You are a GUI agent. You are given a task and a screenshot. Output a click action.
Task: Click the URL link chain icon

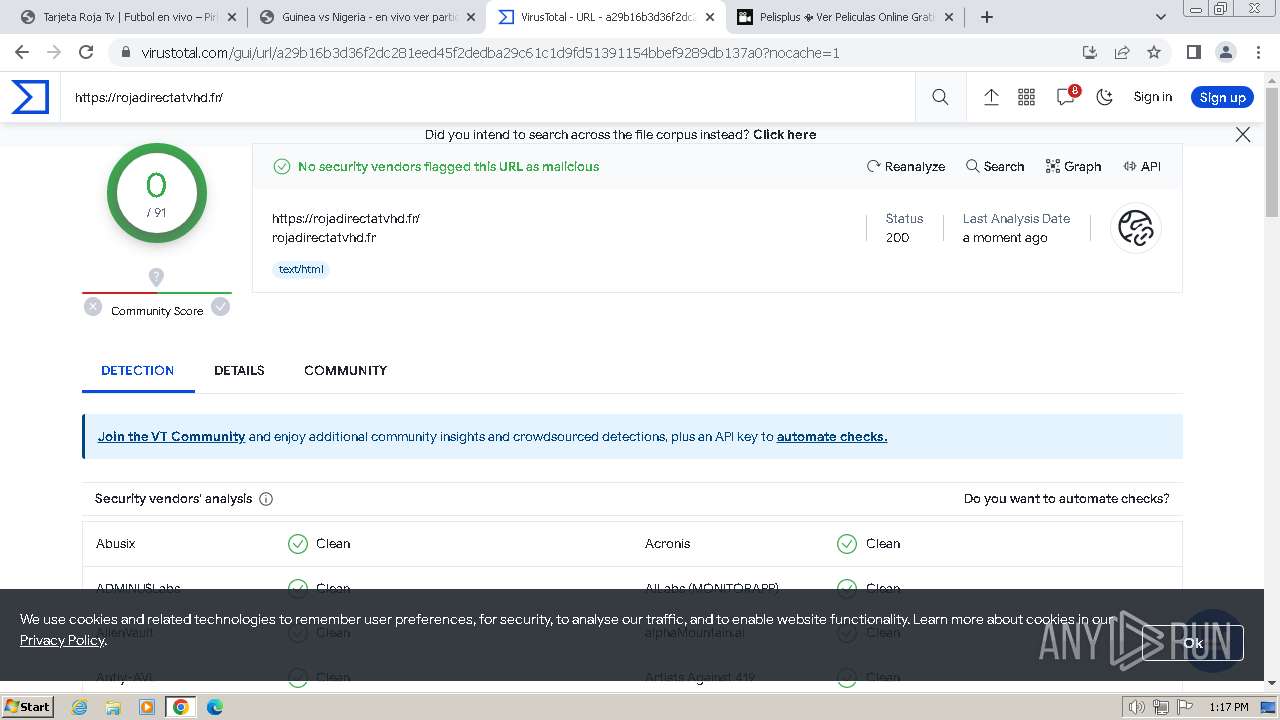point(1135,228)
